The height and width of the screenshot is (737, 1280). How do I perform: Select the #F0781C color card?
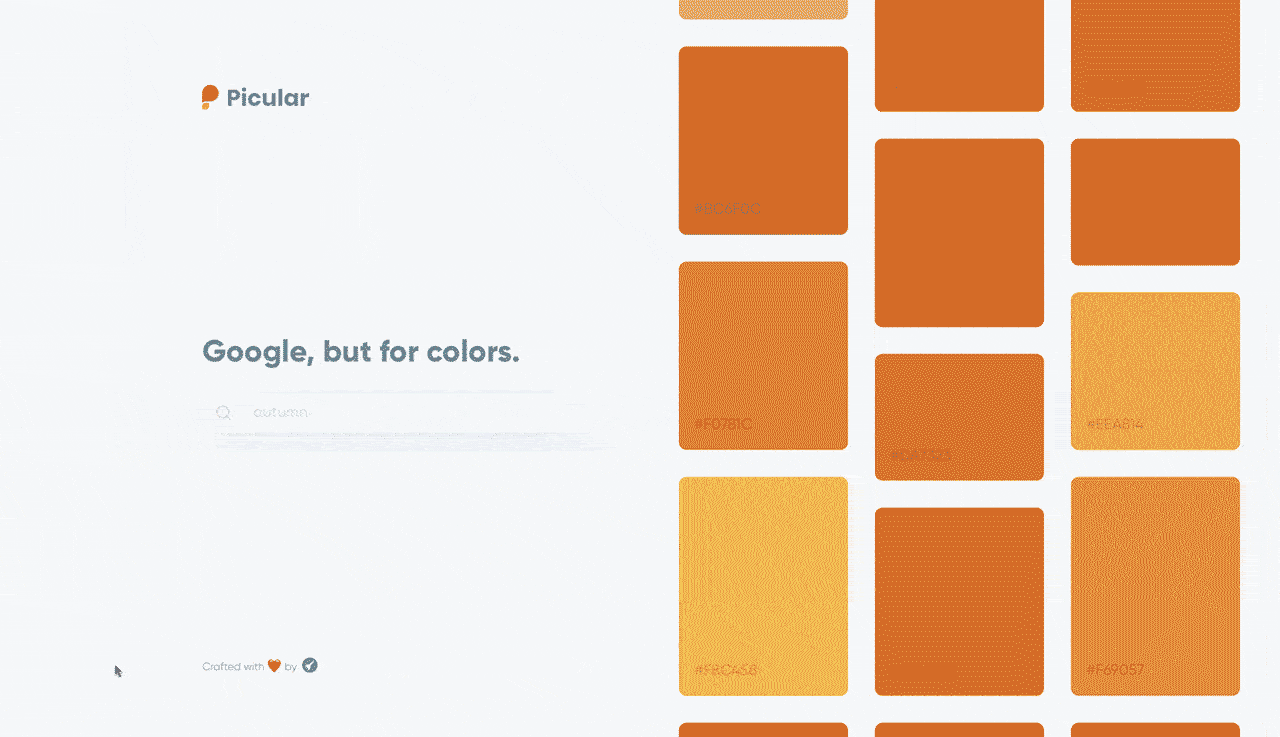(x=763, y=355)
